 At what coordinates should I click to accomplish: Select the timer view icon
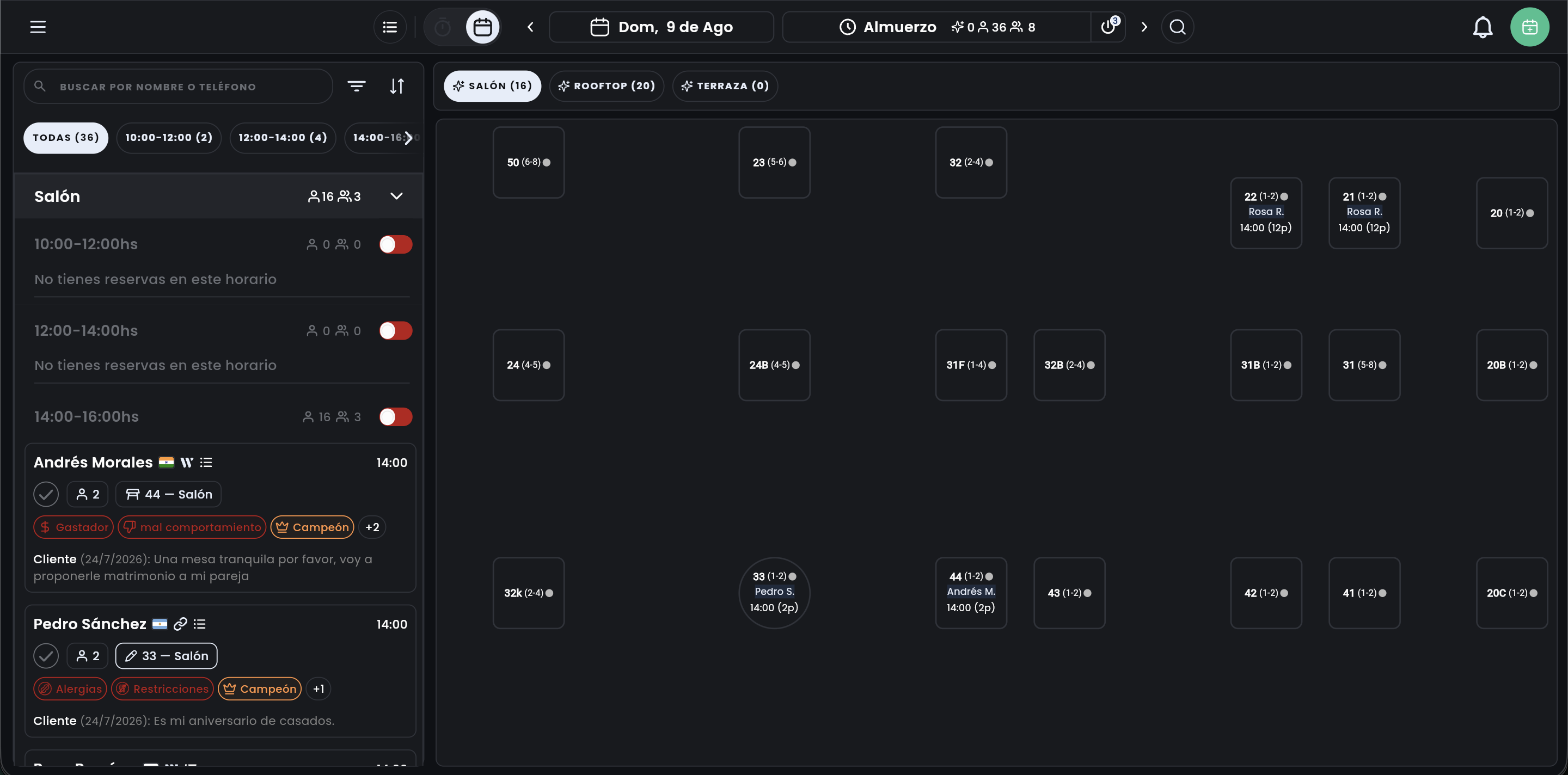[x=443, y=27]
